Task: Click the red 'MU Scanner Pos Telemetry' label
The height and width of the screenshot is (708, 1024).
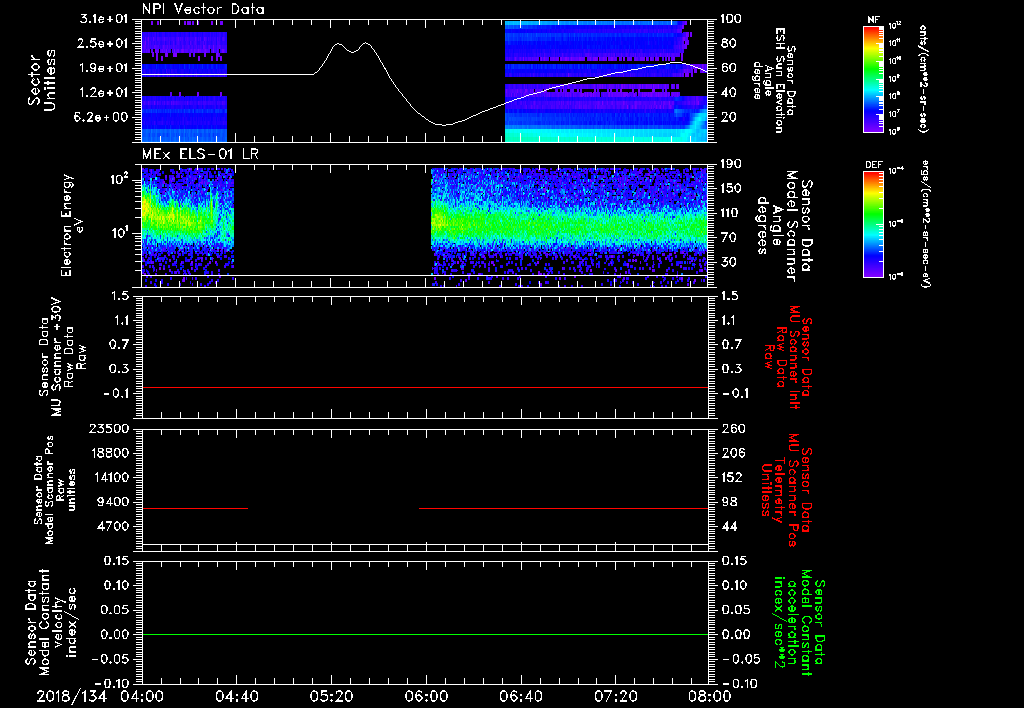Action: [786, 490]
